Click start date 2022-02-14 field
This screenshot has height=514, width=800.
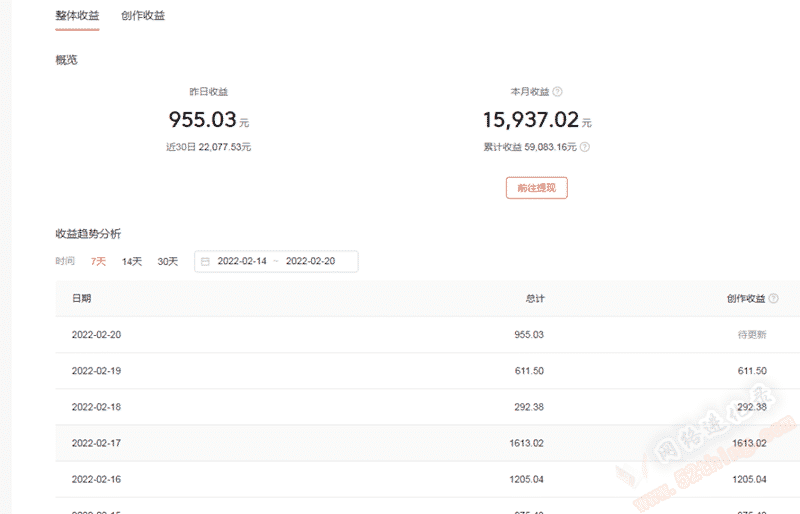click(242, 261)
